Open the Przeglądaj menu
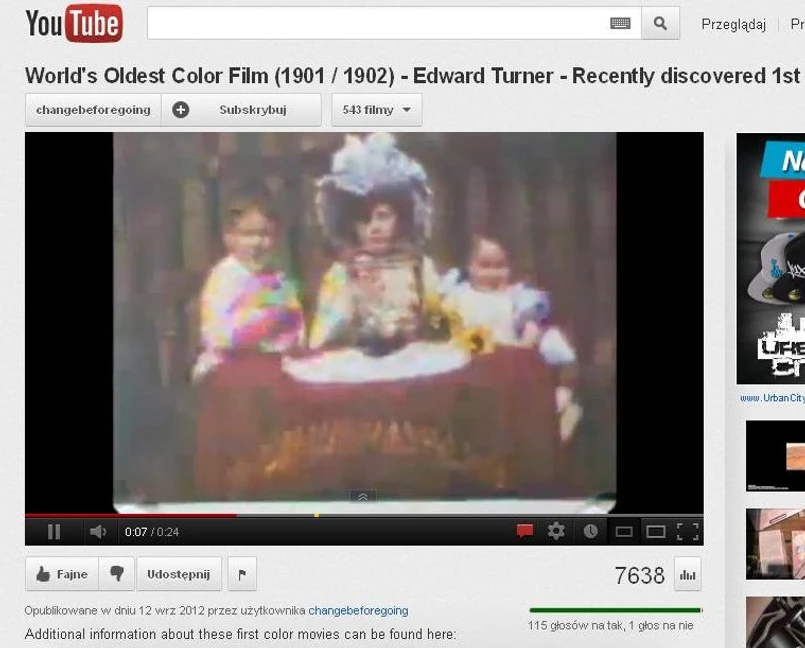805x648 pixels. pyautogui.click(x=733, y=25)
